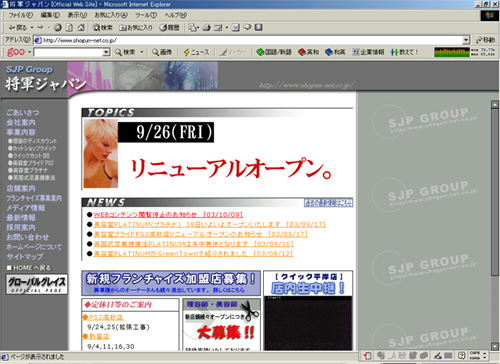The width and height of the screenshot is (500, 364).
Task: Click the Mail icon in toolbar
Action: 192,27
